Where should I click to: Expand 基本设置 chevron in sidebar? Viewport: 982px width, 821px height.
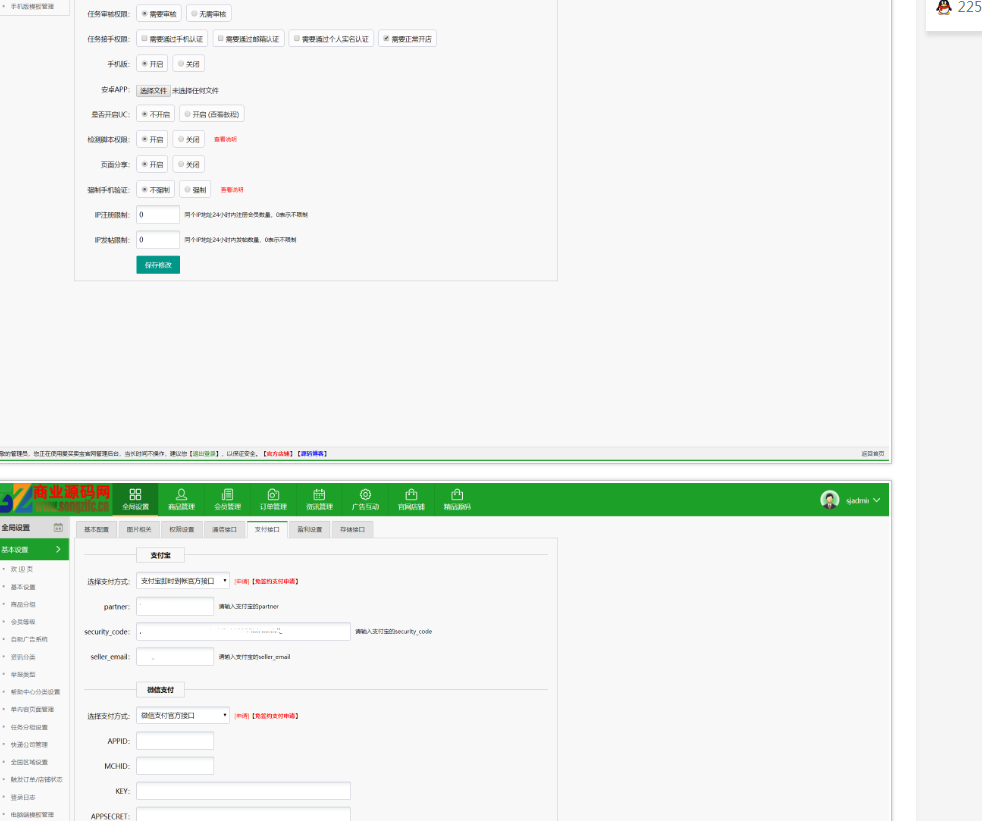[58, 549]
